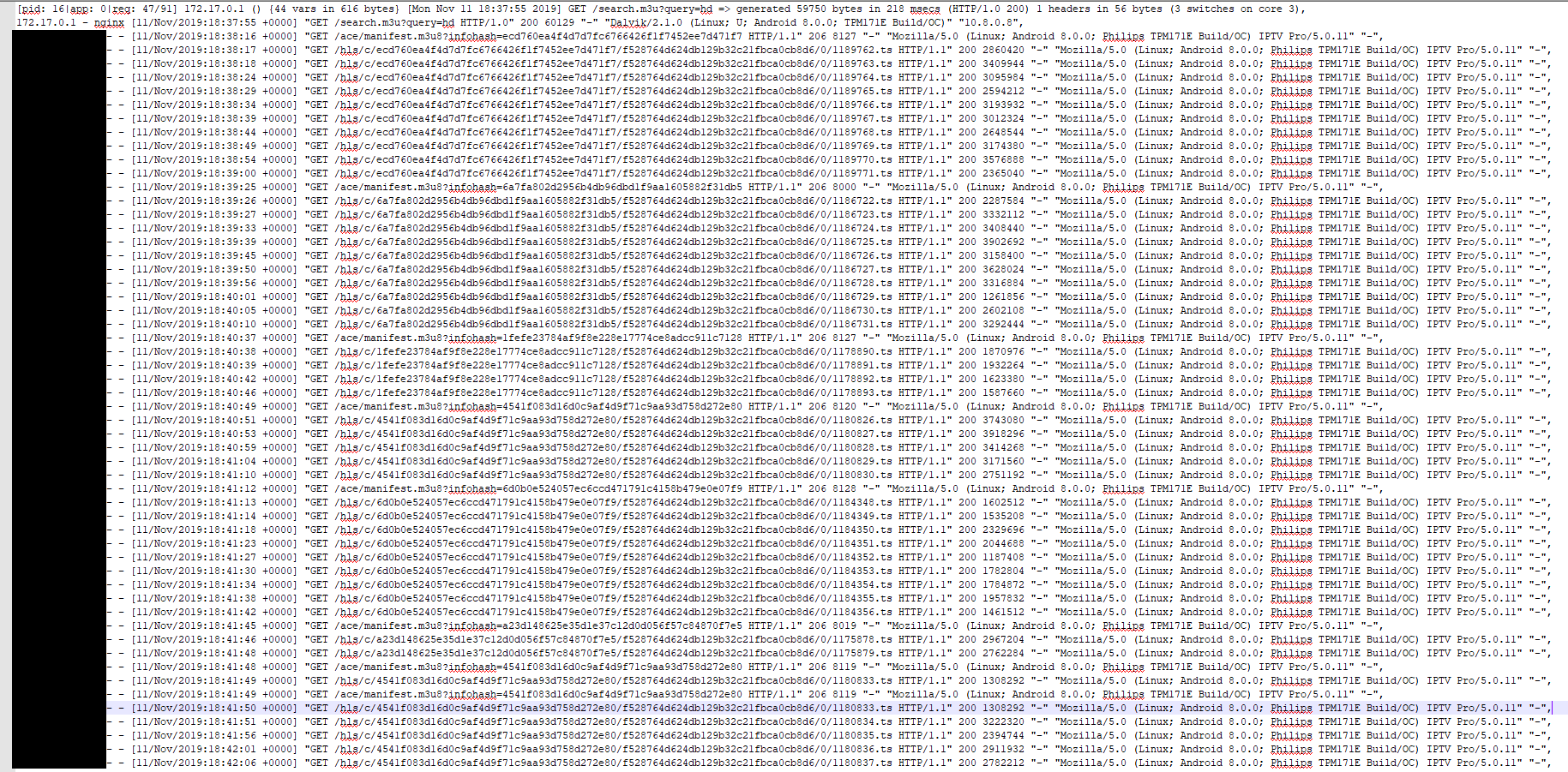This screenshot has width=1568, height=772.
Task: Click the word nginx on second line
Action: coord(109,22)
